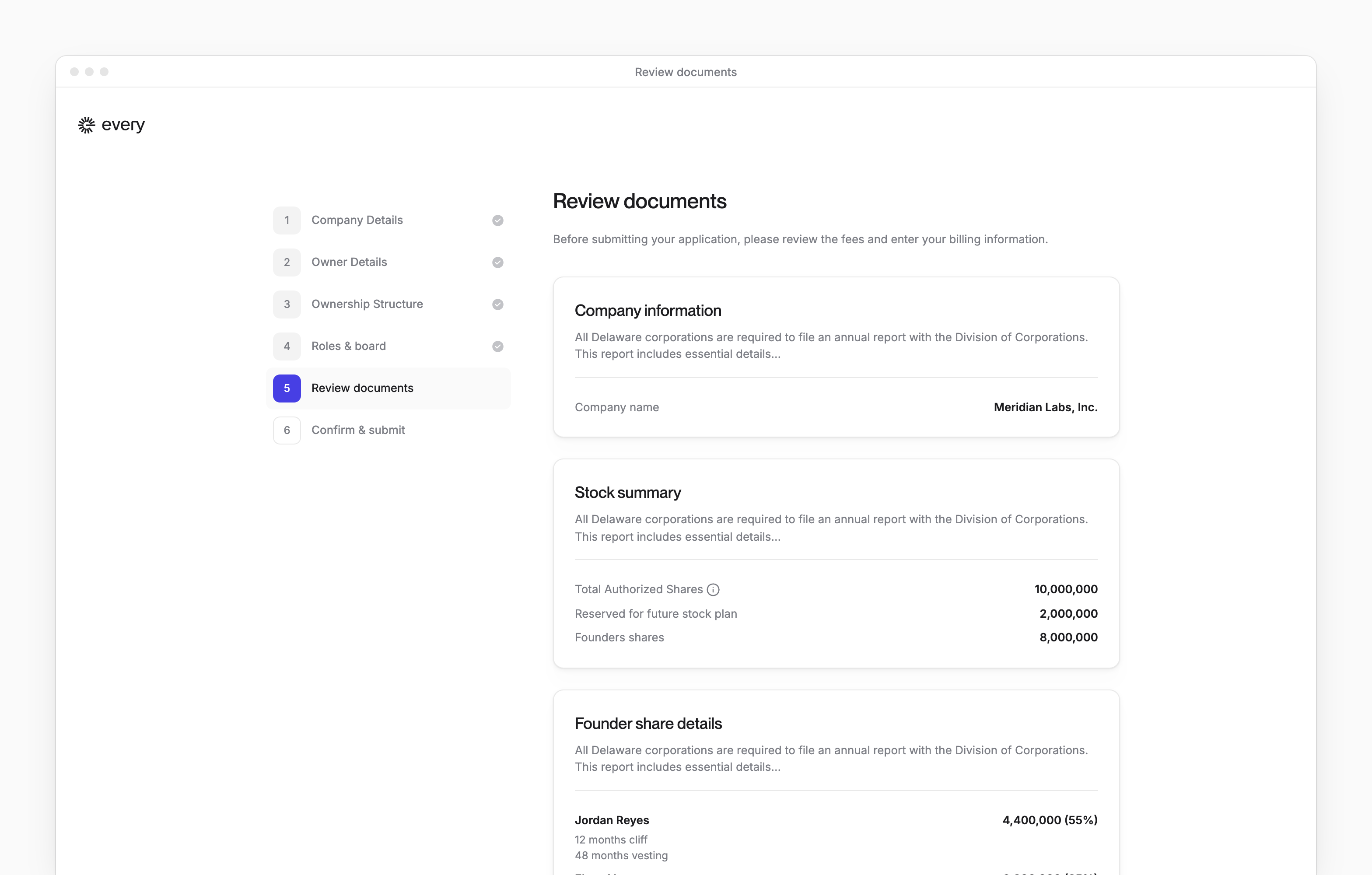The image size is (1372, 875).
Task: Click the Stock summary heading
Action: coord(627,493)
